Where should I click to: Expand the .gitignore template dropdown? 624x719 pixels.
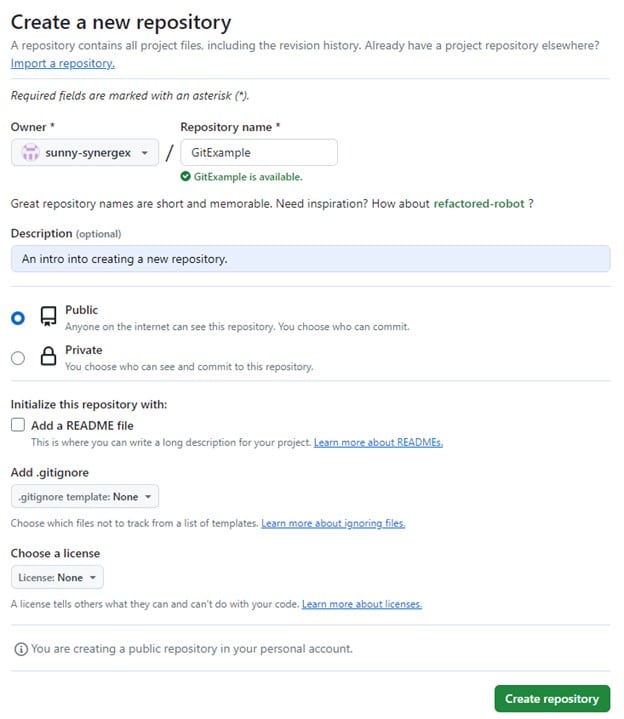coord(84,497)
